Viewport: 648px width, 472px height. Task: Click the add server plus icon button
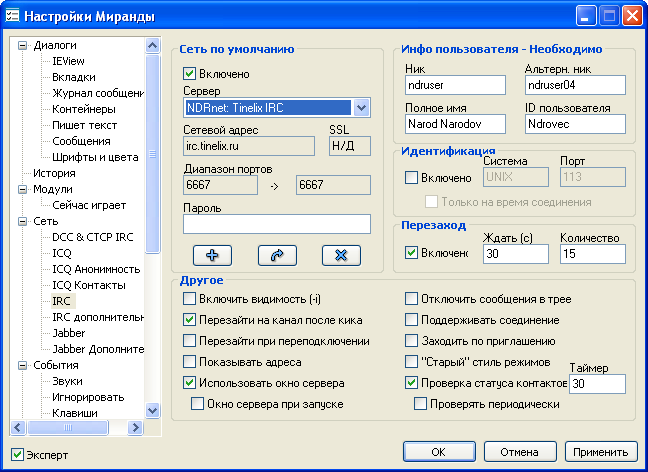(x=212, y=255)
